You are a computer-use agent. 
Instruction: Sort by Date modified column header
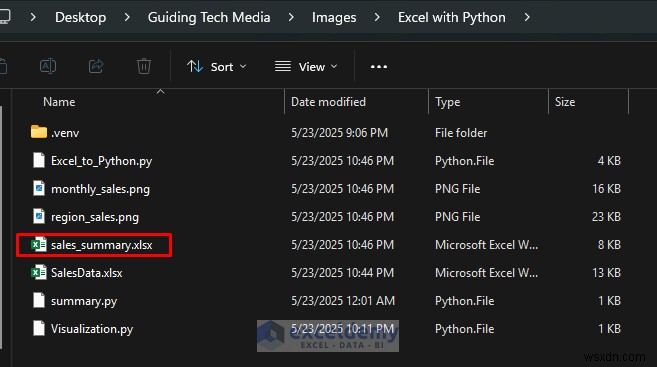tap(328, 102)
